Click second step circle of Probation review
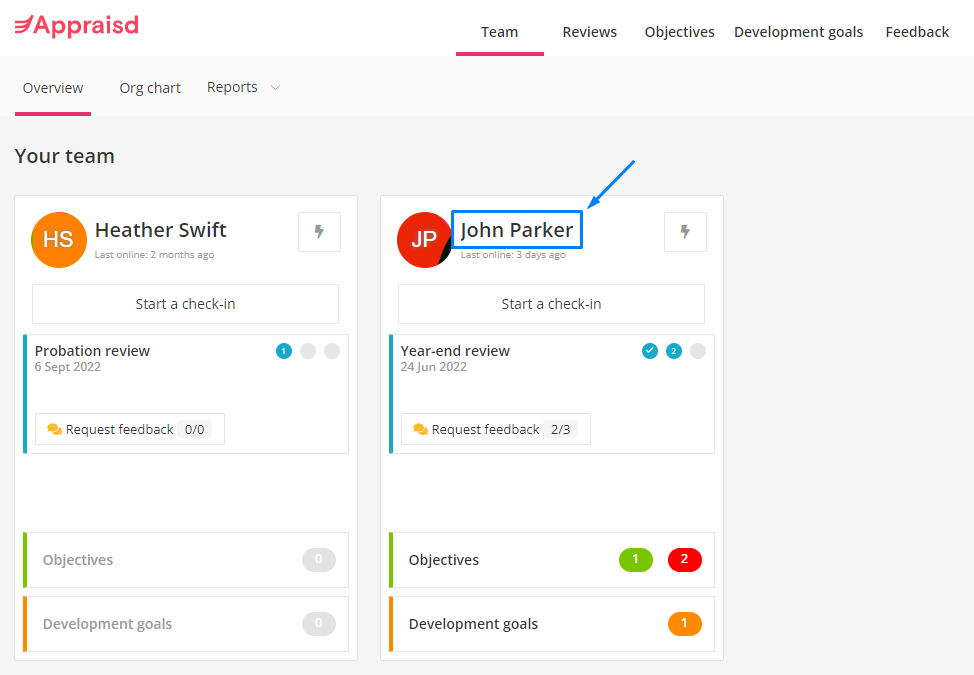This screenshot has width=974, height=675. point(308,351)
